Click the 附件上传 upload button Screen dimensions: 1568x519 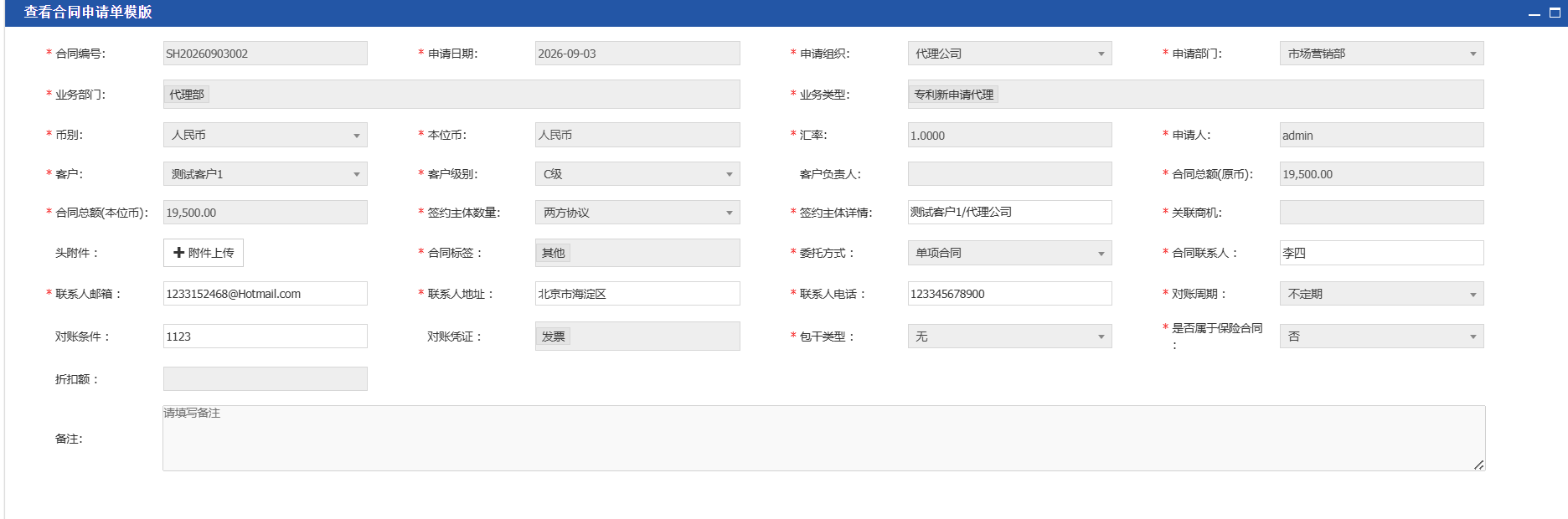click(x=204, y=253)
